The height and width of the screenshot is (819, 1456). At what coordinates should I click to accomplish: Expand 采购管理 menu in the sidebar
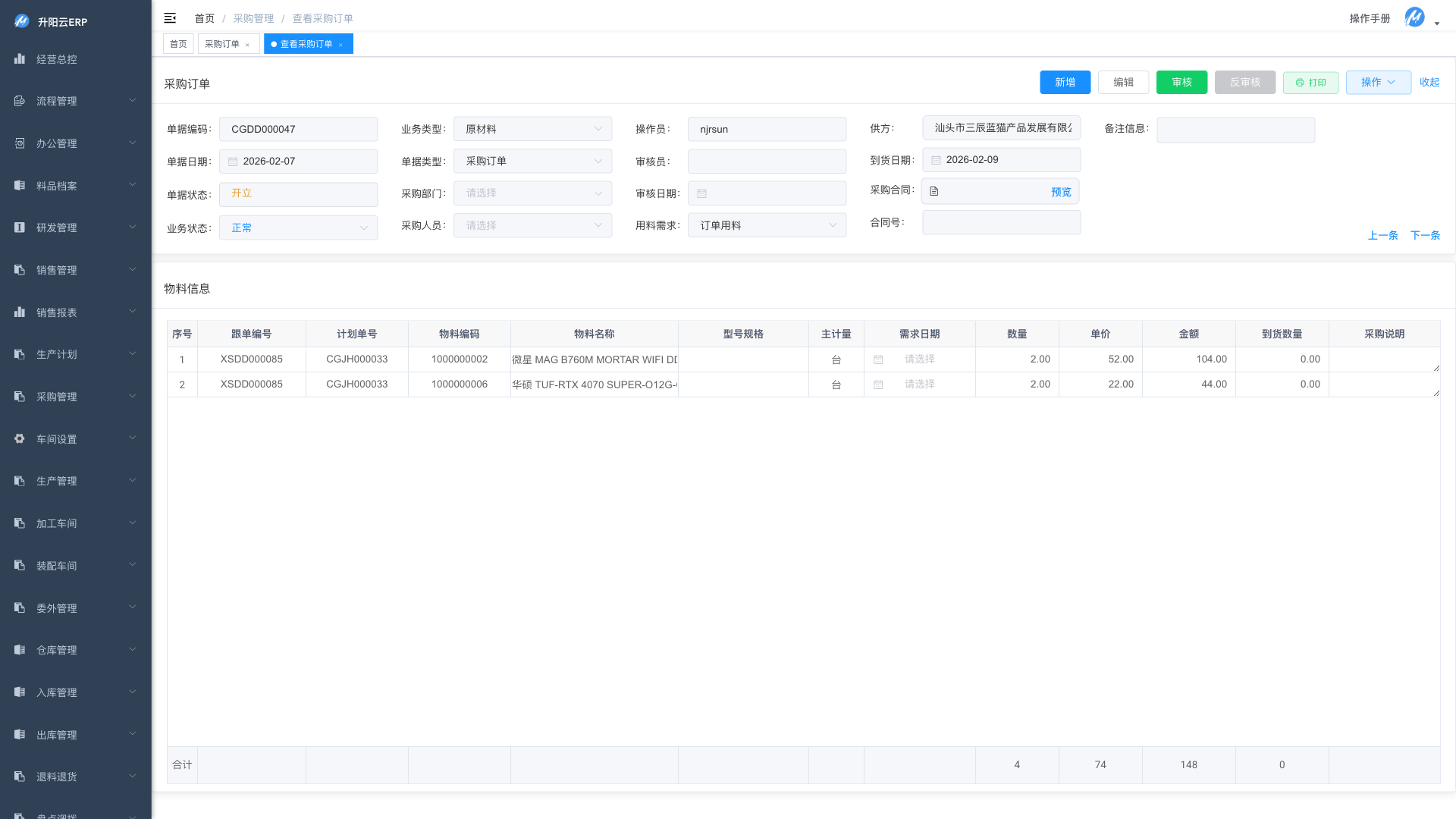pos(74,397)
